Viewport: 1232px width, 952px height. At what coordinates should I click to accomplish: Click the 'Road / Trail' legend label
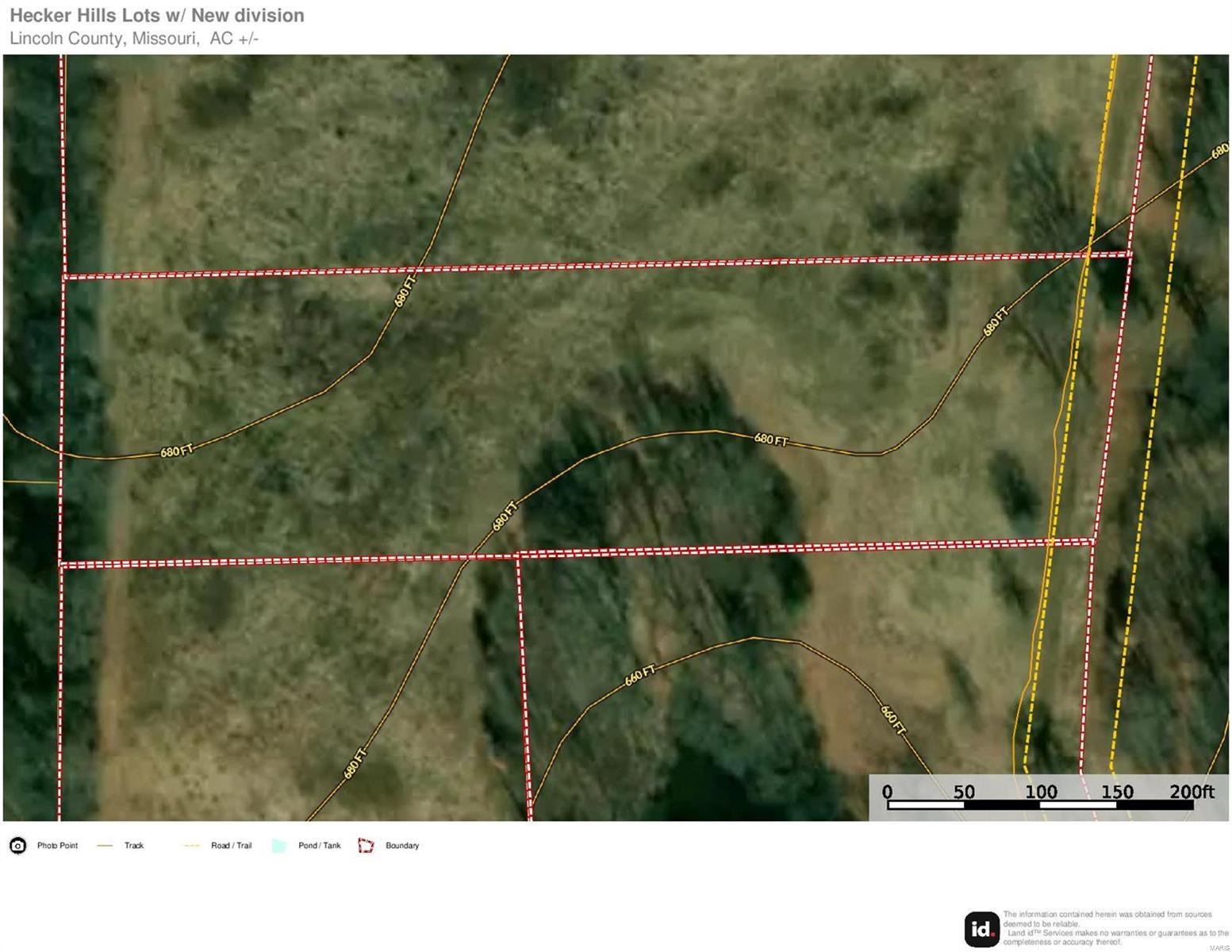pos(232,846)
